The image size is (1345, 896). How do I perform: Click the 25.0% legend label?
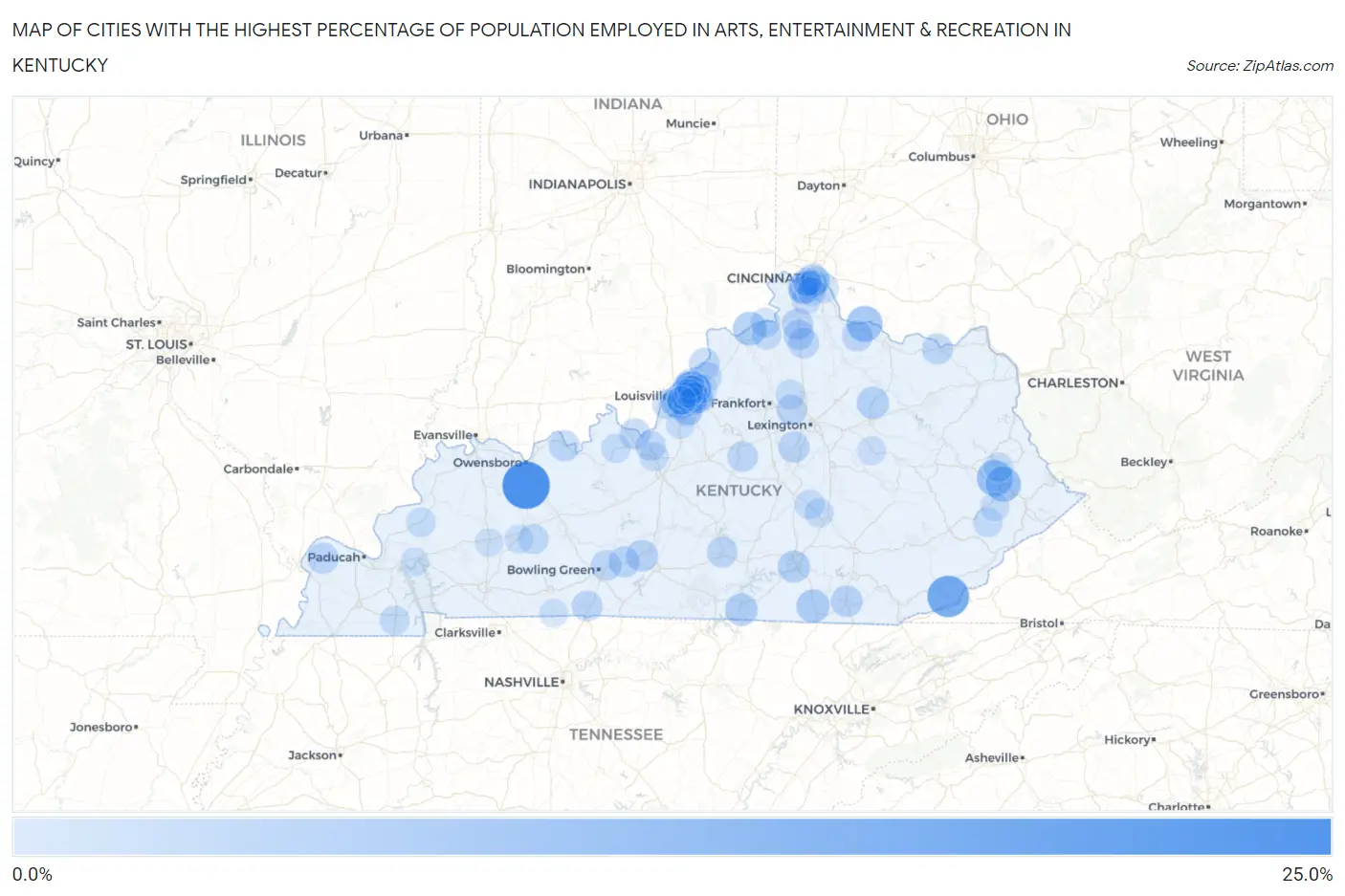pos(1307,875)
